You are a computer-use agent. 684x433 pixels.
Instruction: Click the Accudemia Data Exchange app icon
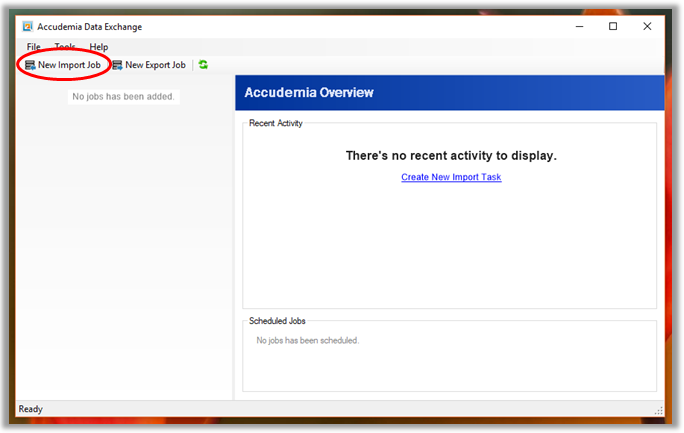(x=27, y=27)
